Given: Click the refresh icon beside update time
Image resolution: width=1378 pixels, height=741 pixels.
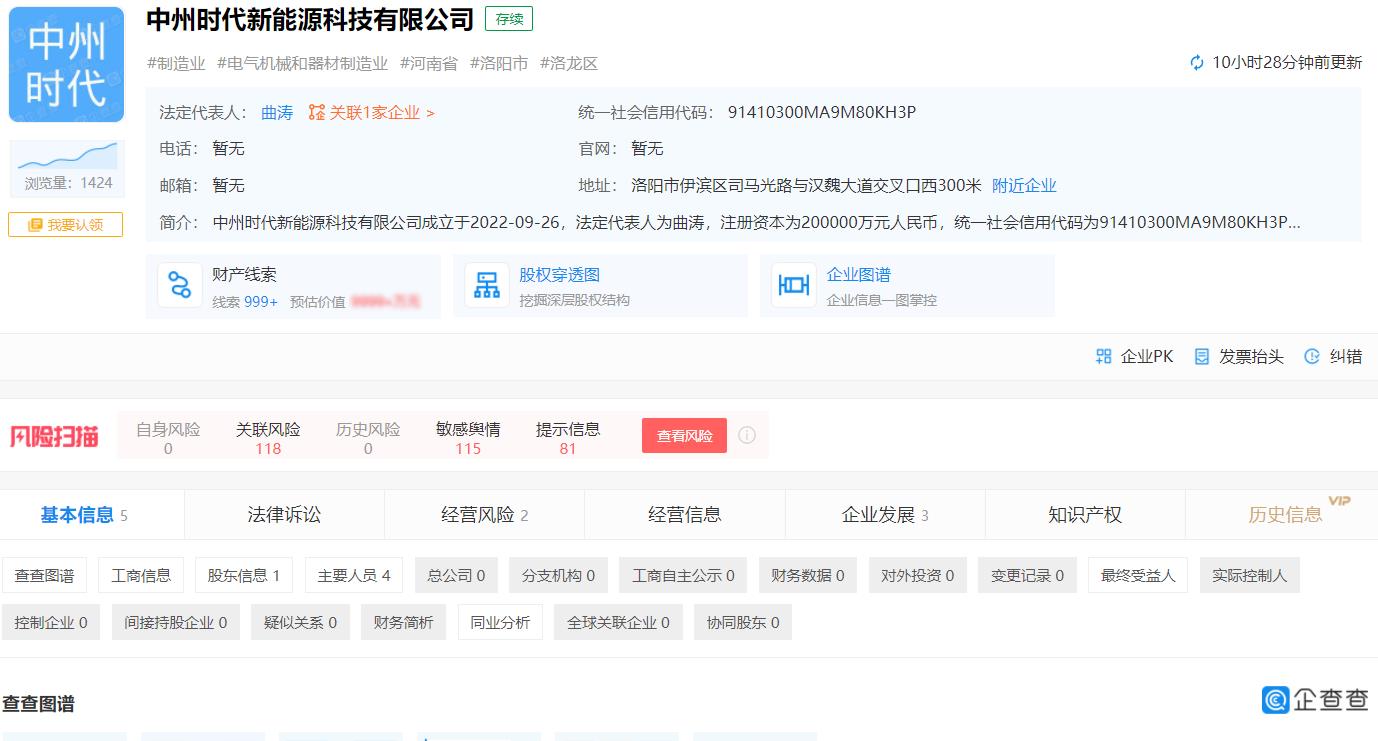Looking at the screenshot, I should click(1195, 62).
